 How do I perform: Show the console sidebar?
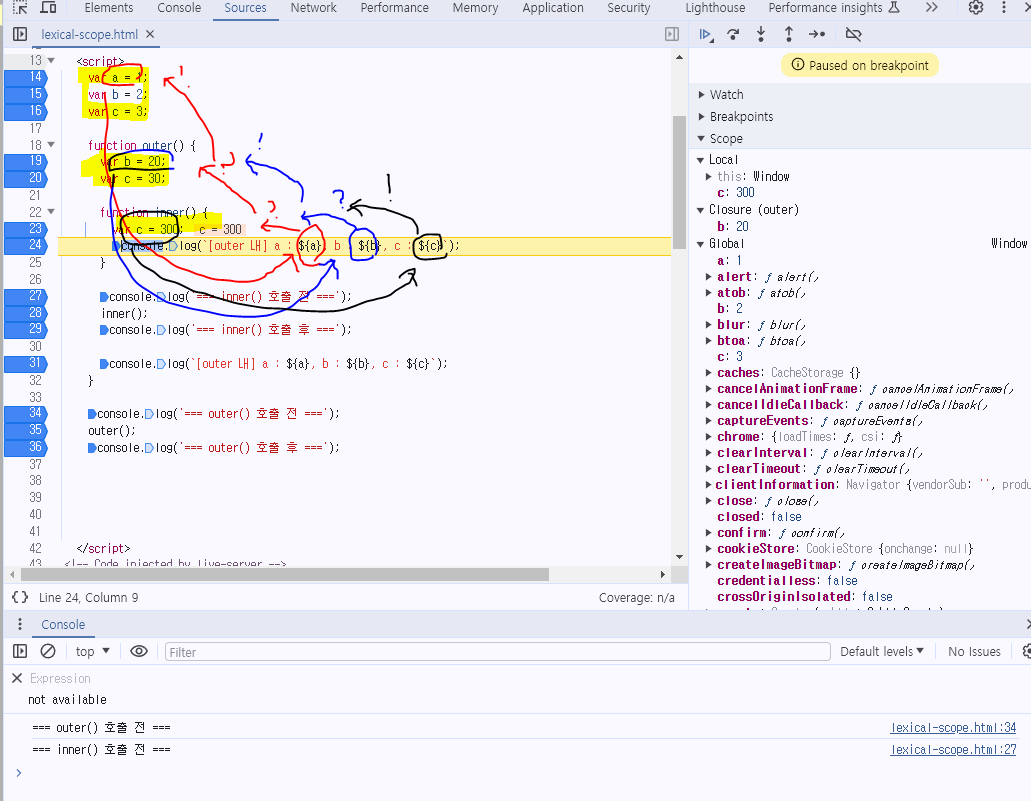click(20, 651)
